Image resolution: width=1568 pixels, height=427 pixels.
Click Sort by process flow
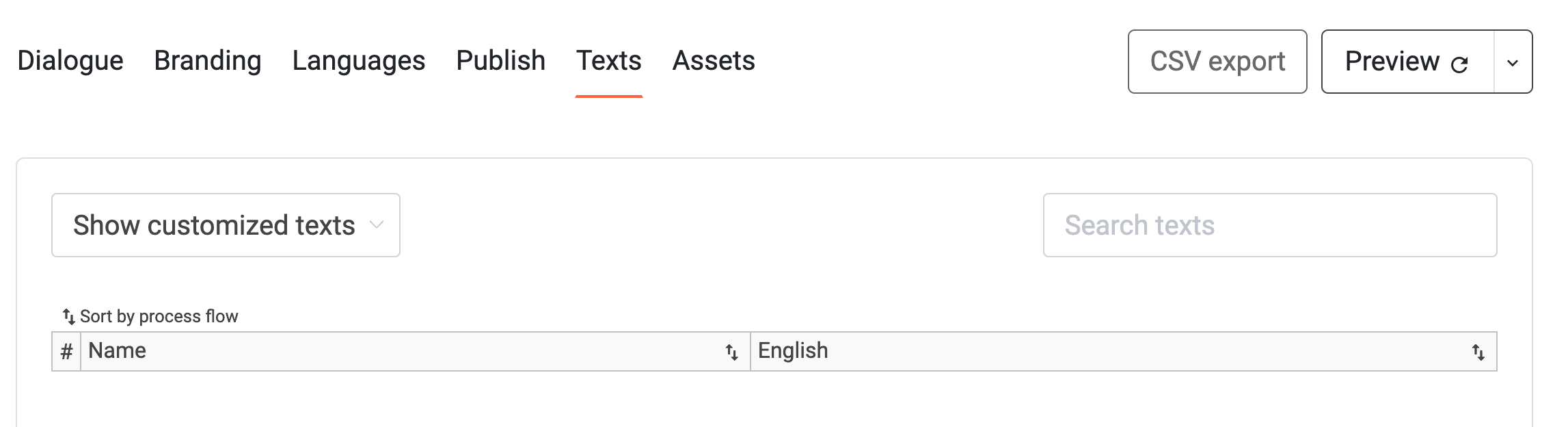(x=159, y=316)
